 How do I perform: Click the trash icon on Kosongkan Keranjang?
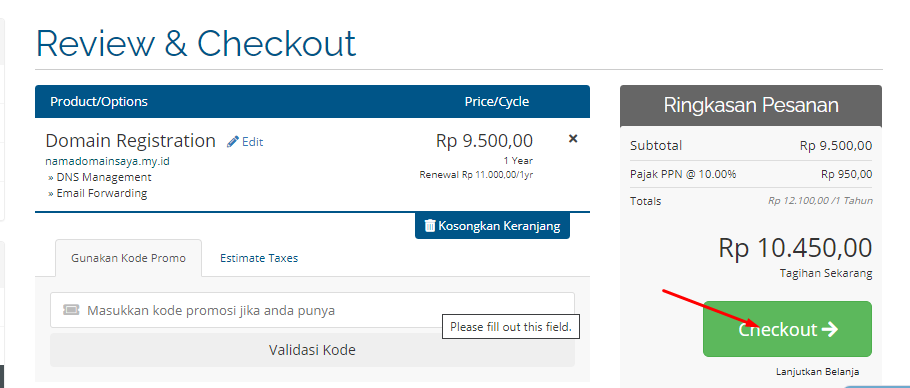(429, 226)
